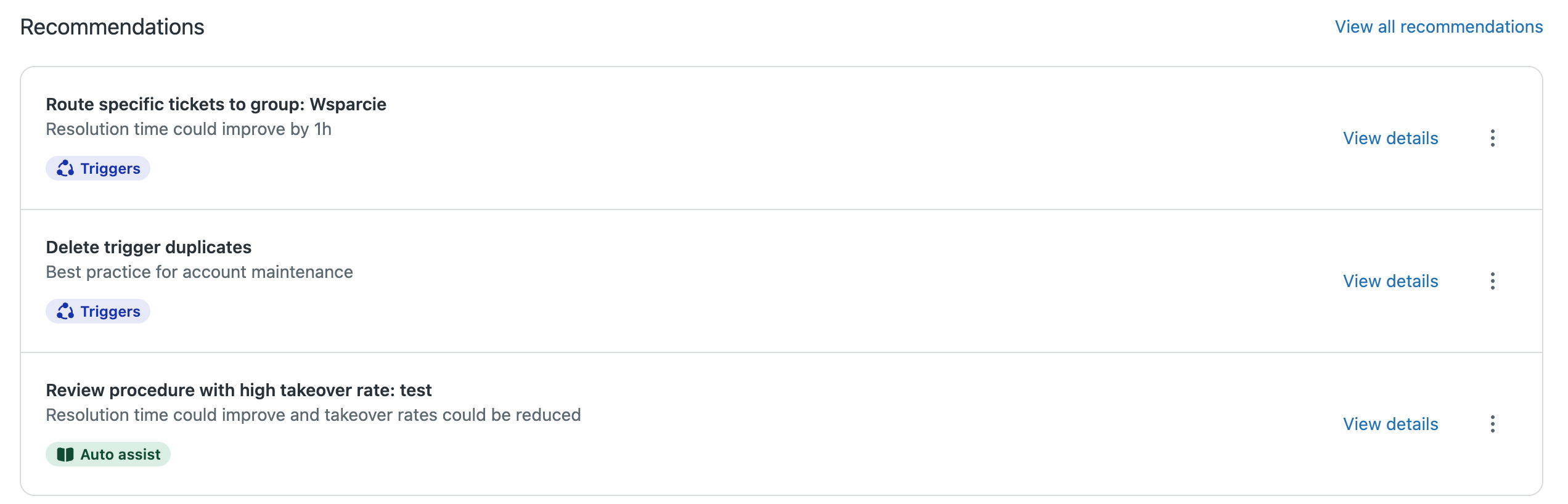Select Triggers tag label under account maintenance
Screen dimensions: 1568x504
click(x=110, y=311)
